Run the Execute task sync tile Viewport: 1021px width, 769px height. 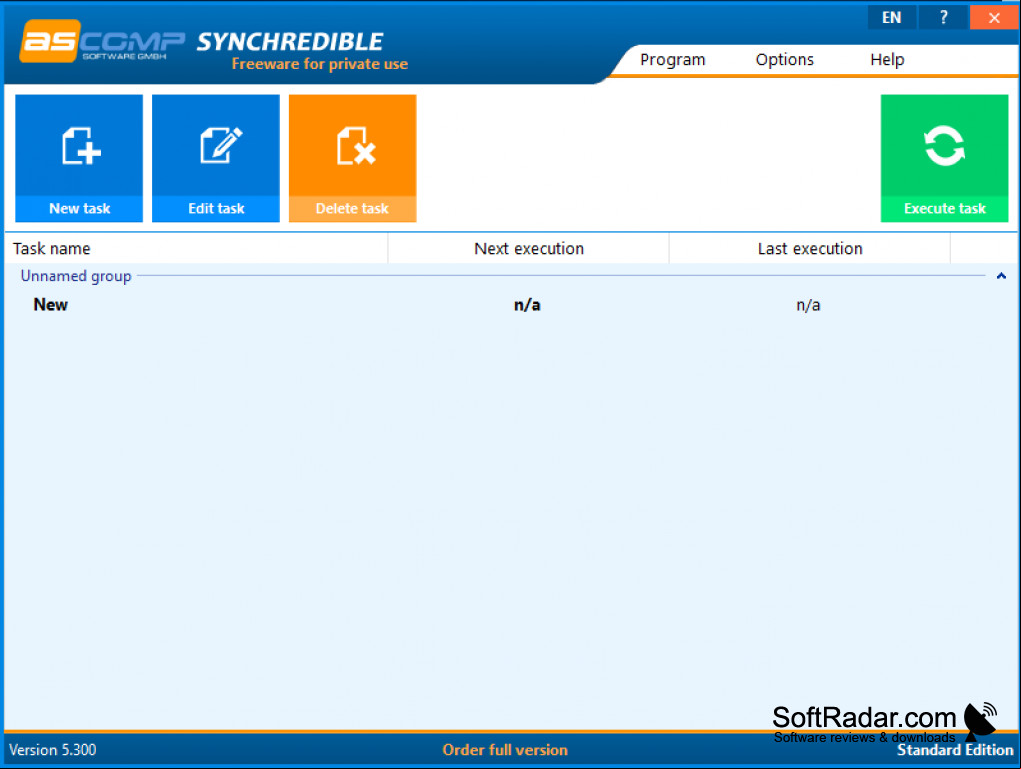[x=944, y=158]
